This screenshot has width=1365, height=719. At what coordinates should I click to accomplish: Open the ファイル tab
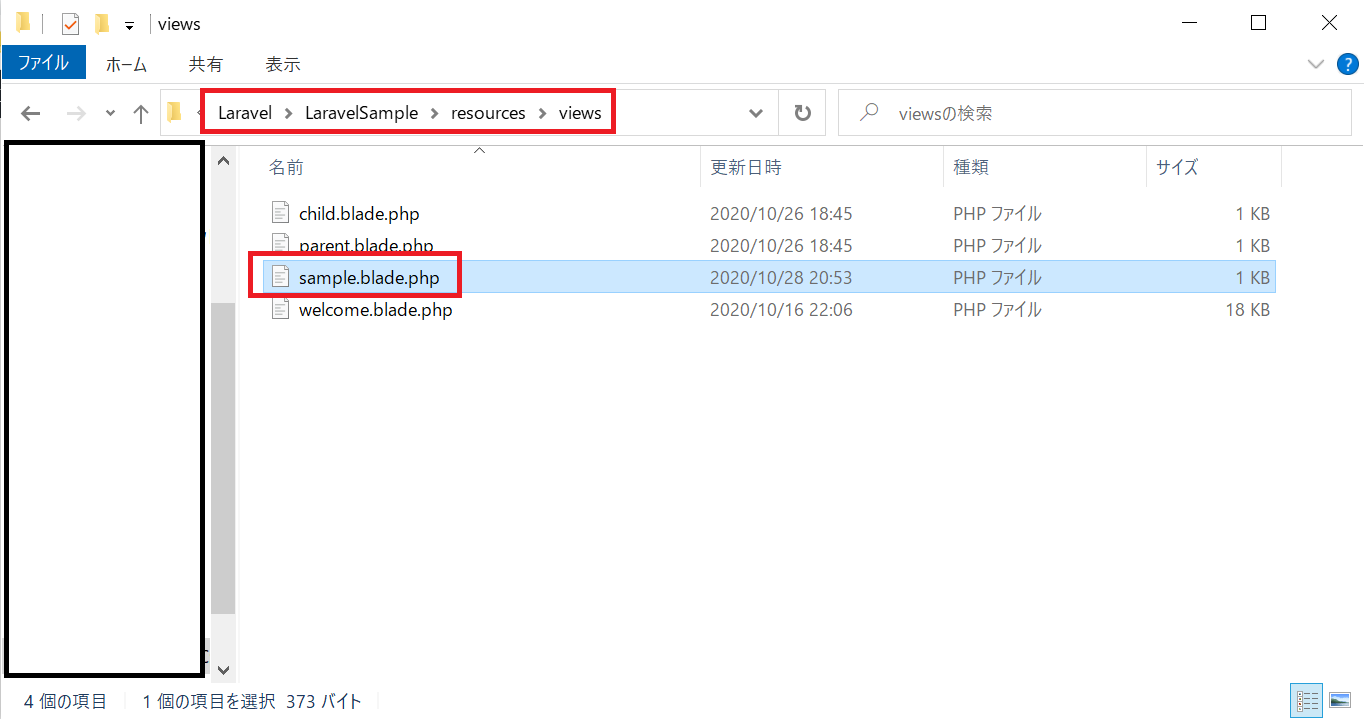tap(43, 63)
